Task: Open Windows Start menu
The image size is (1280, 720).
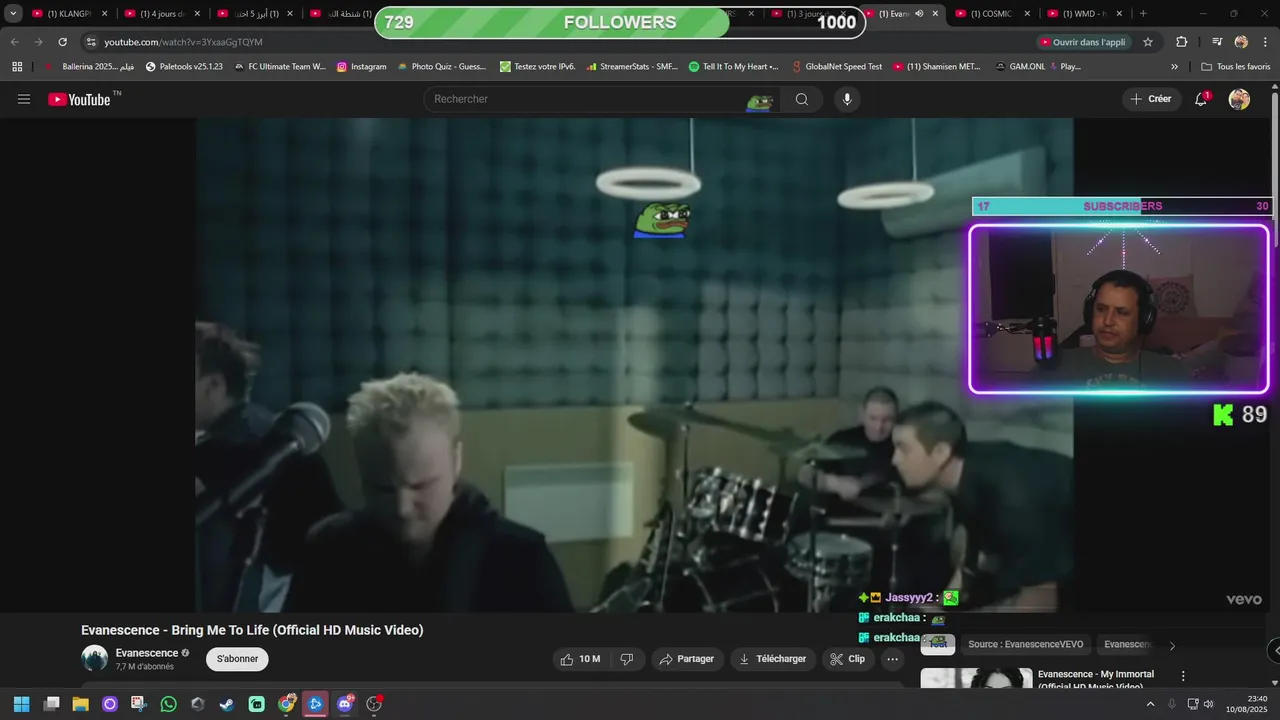Action: [21, 704]
